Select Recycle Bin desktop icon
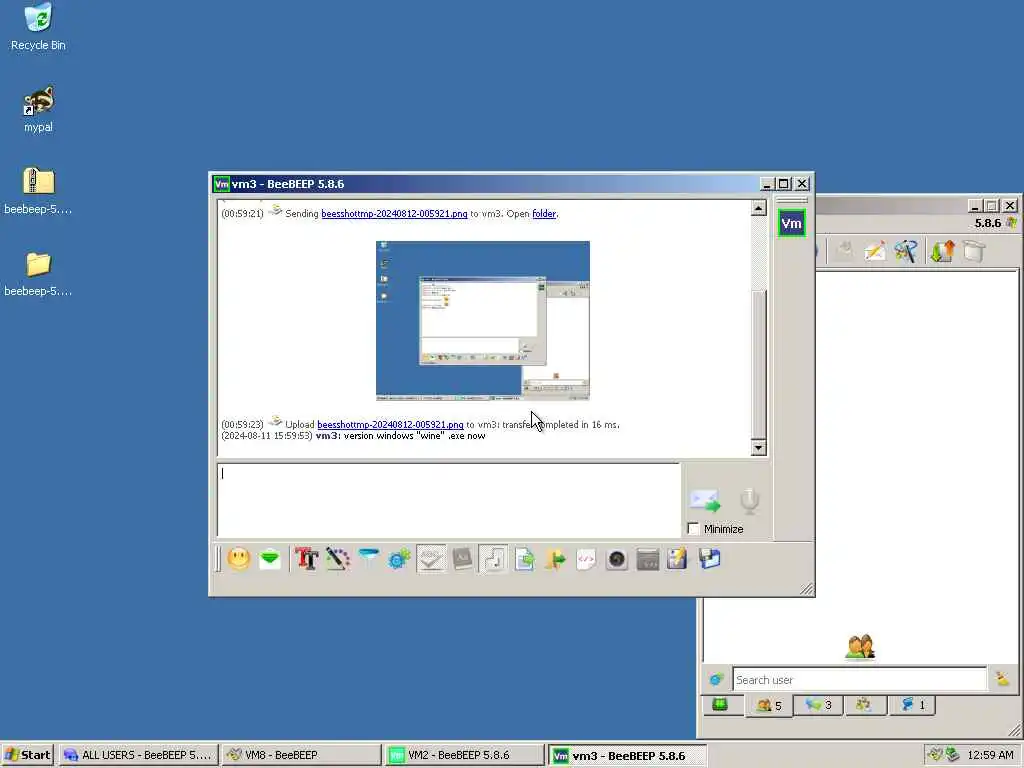The width and height of the screenshot is (1024, 768). click(x=39, y=27)
